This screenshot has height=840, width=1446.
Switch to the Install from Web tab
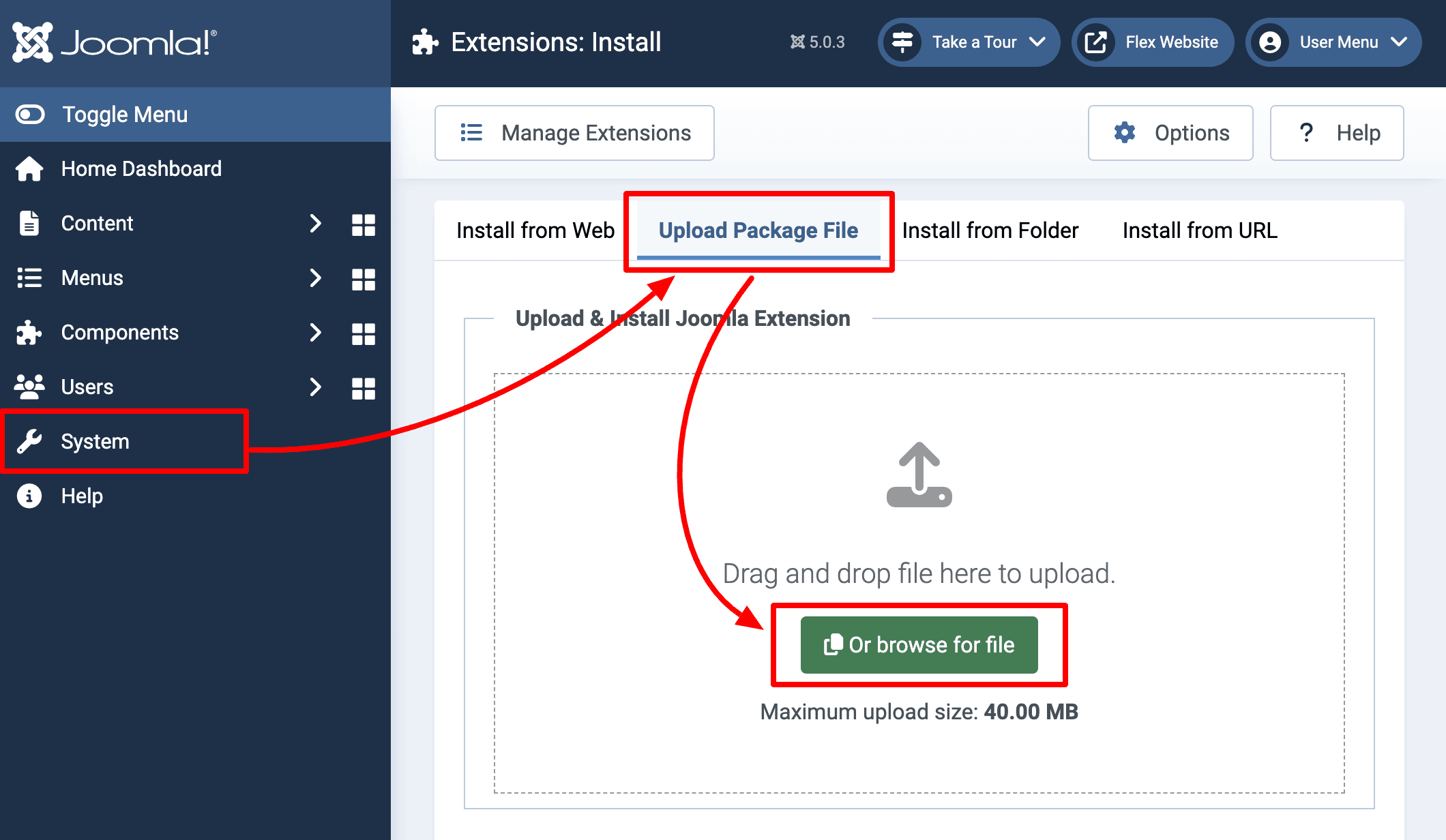[535, 230]
